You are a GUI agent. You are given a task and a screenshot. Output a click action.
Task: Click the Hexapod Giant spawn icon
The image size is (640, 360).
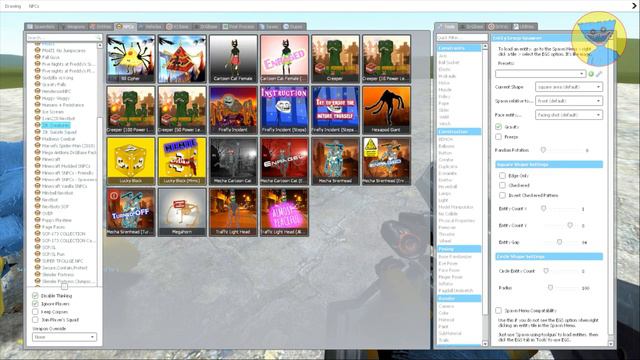pos(386,110)
